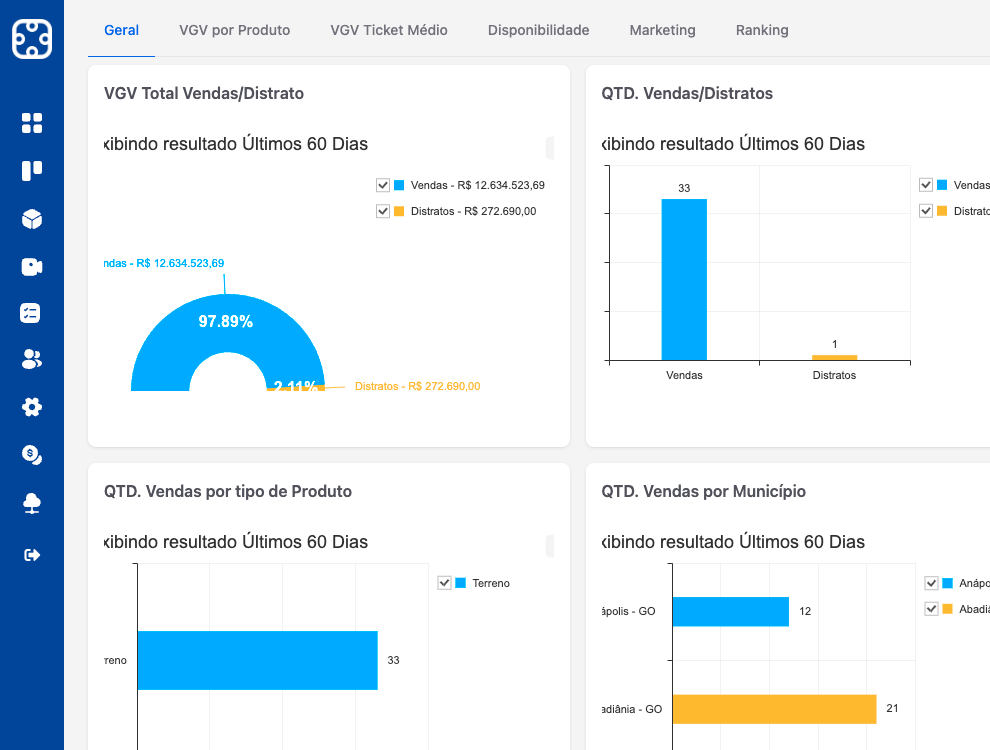Select the cube products icon in sidebar
The width and height of the screenshot is (990, 750).
point(32,219)
